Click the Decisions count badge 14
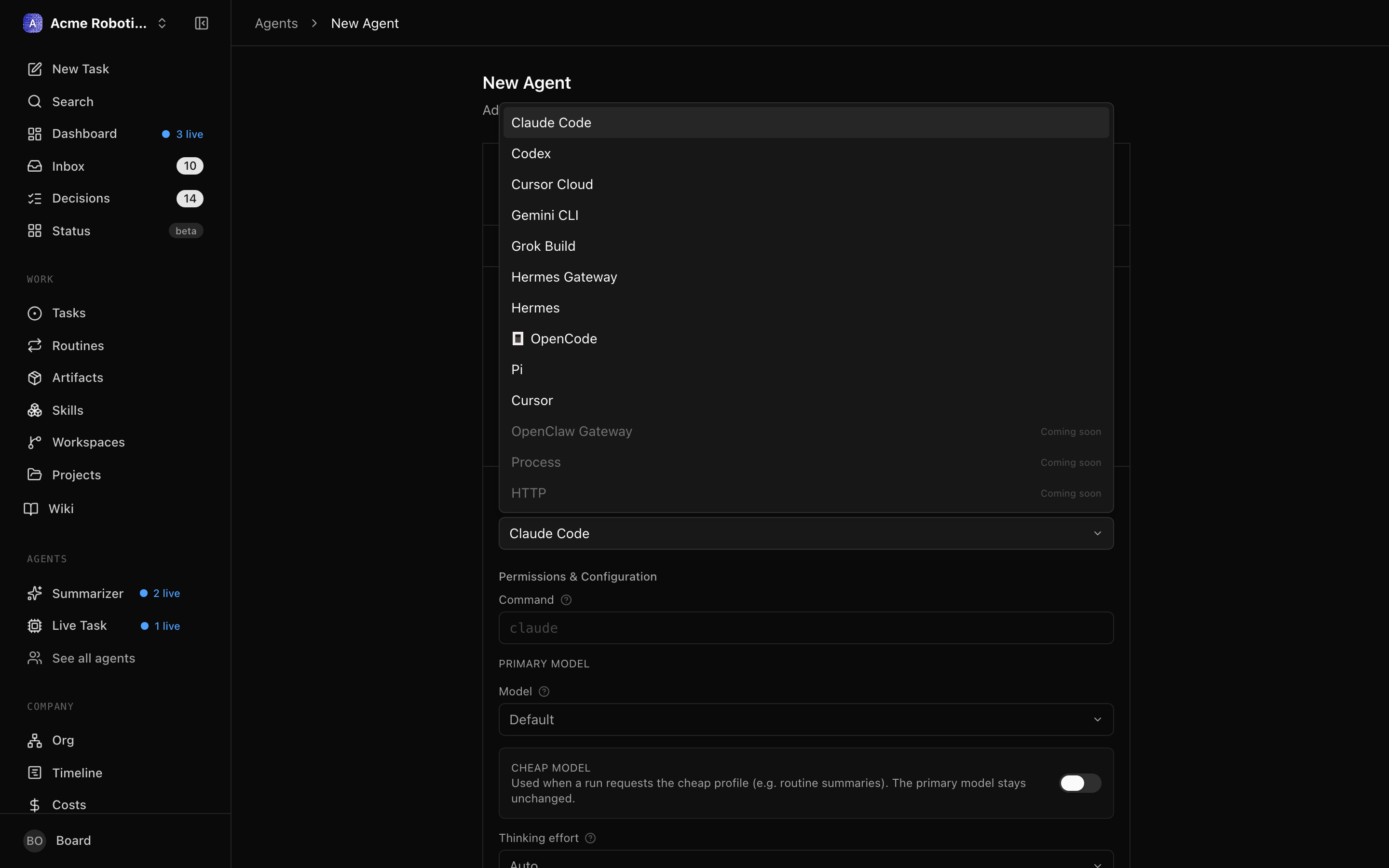Screen dimensions: 1389x868 point(190,199)
